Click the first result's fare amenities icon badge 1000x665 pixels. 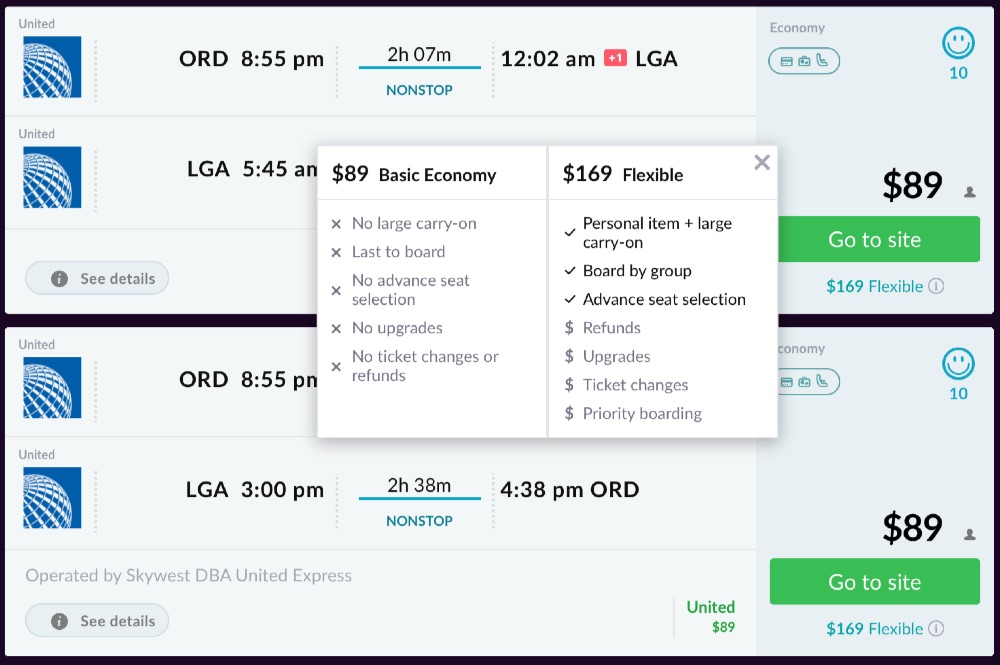click(804, 61)
